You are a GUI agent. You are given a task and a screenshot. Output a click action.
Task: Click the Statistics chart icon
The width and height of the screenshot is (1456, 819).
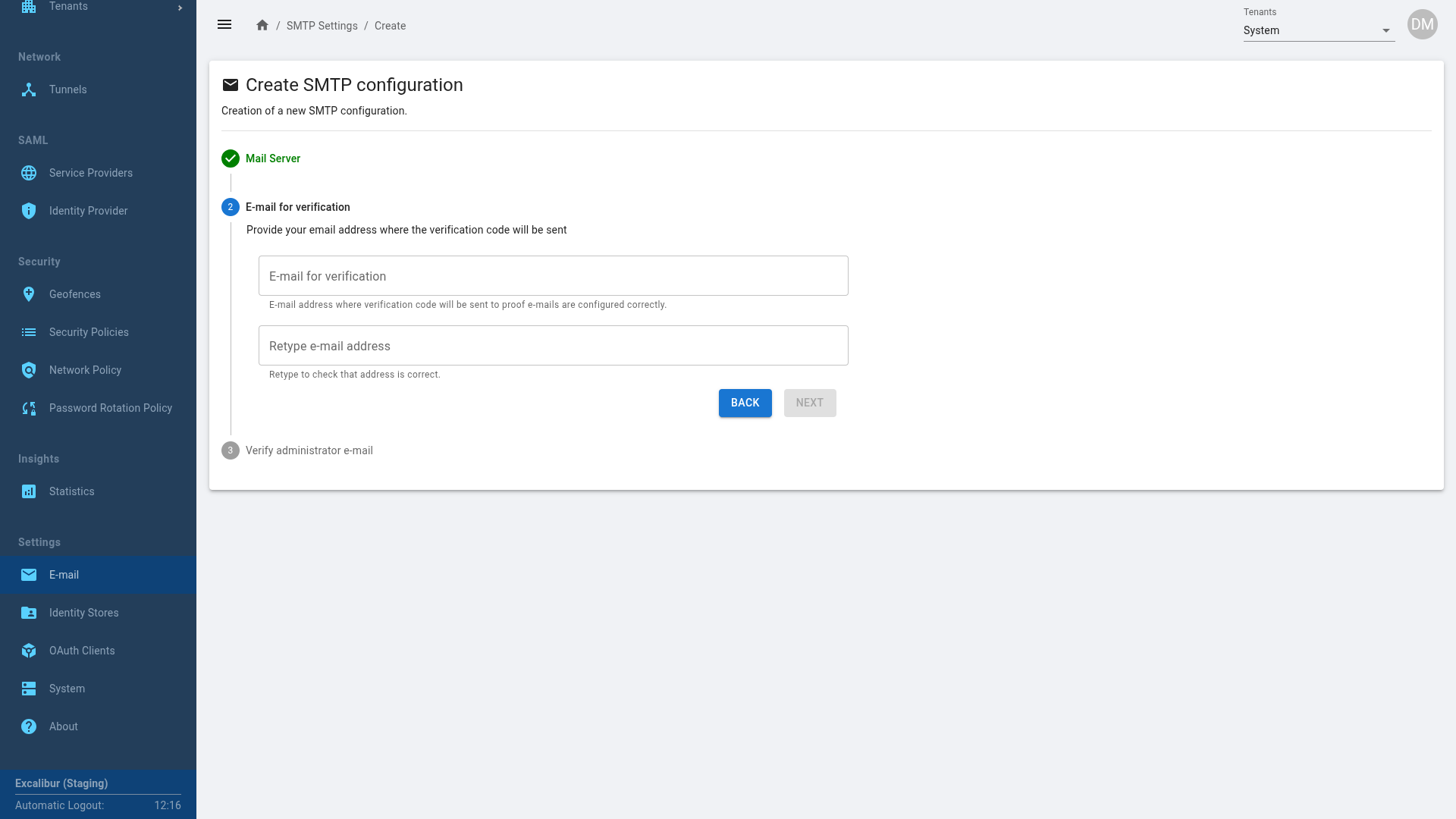coord(29,491)
